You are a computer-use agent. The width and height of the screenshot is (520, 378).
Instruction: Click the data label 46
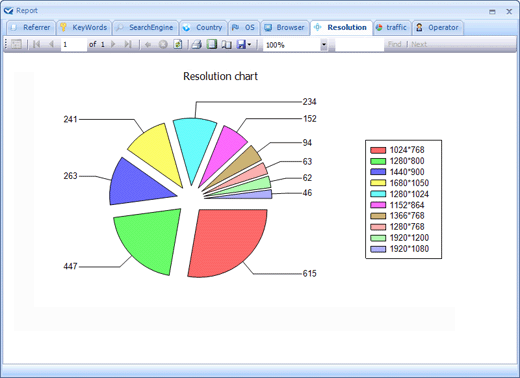pyautogui.click(x=307, y=193)
